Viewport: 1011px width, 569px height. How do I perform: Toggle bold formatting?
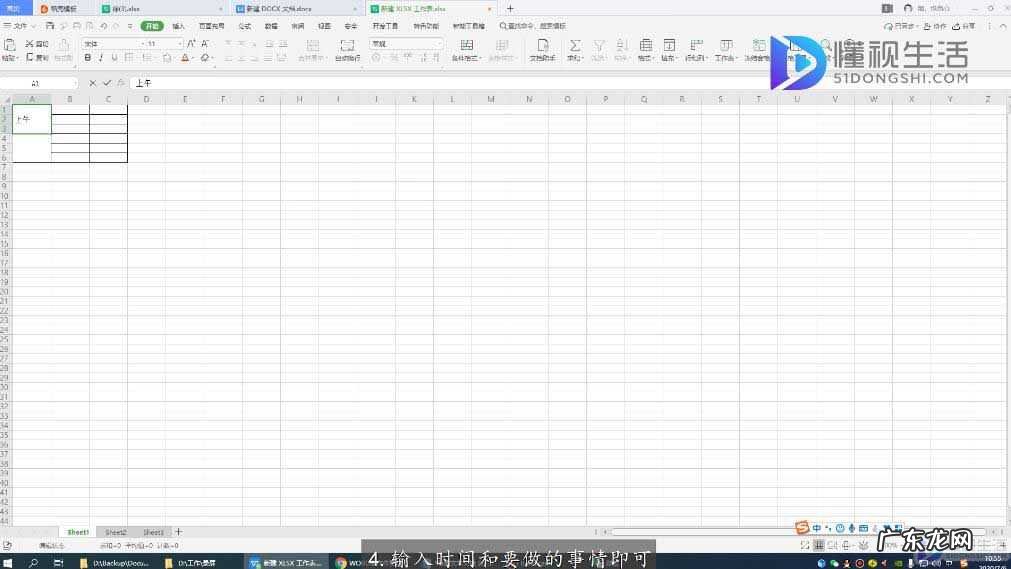88,57
